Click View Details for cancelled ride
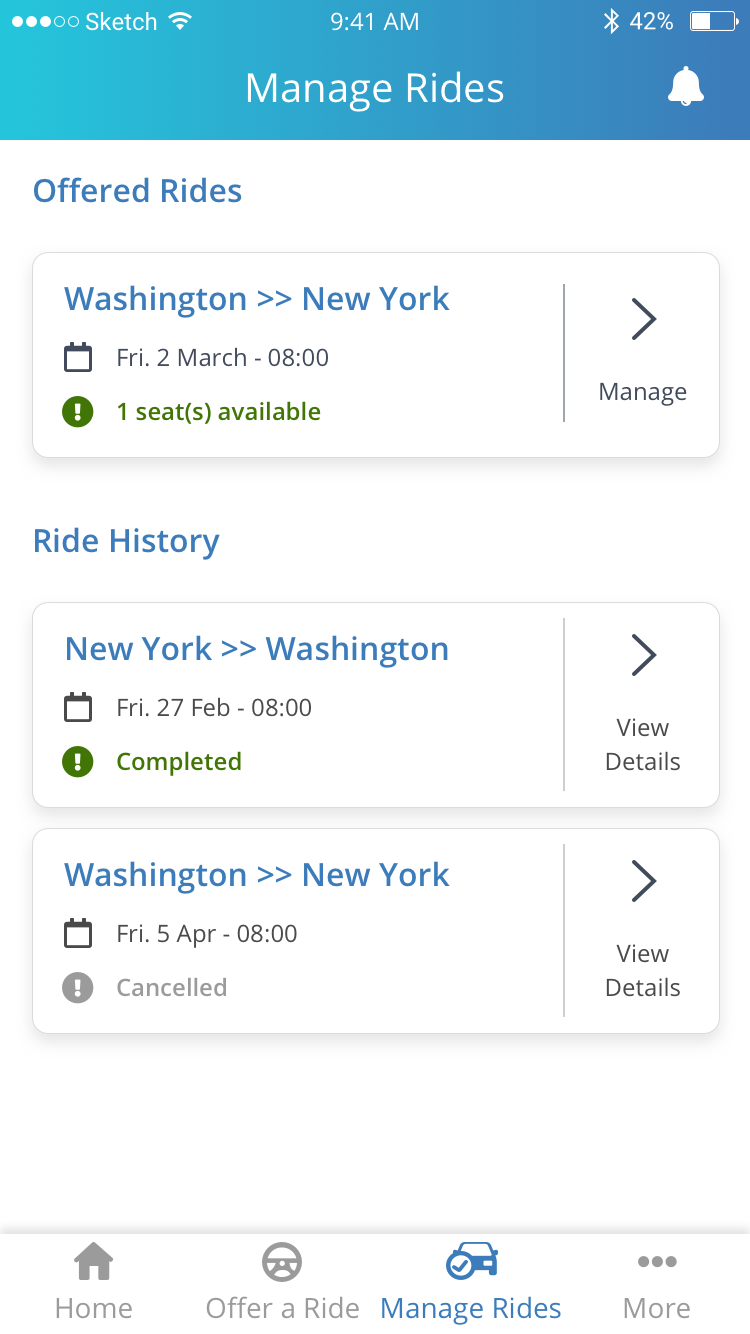Image resolution: width=750 pixels, height=1334 pixels. pos(643,971)
